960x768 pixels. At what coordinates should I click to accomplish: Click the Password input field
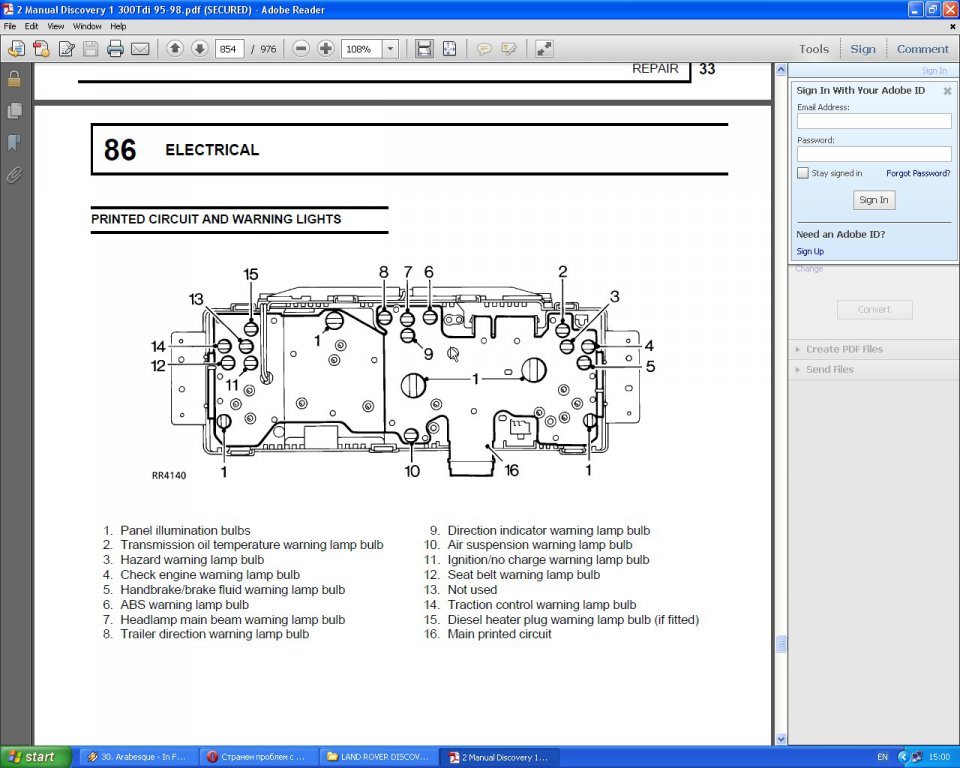pos(874,154)
